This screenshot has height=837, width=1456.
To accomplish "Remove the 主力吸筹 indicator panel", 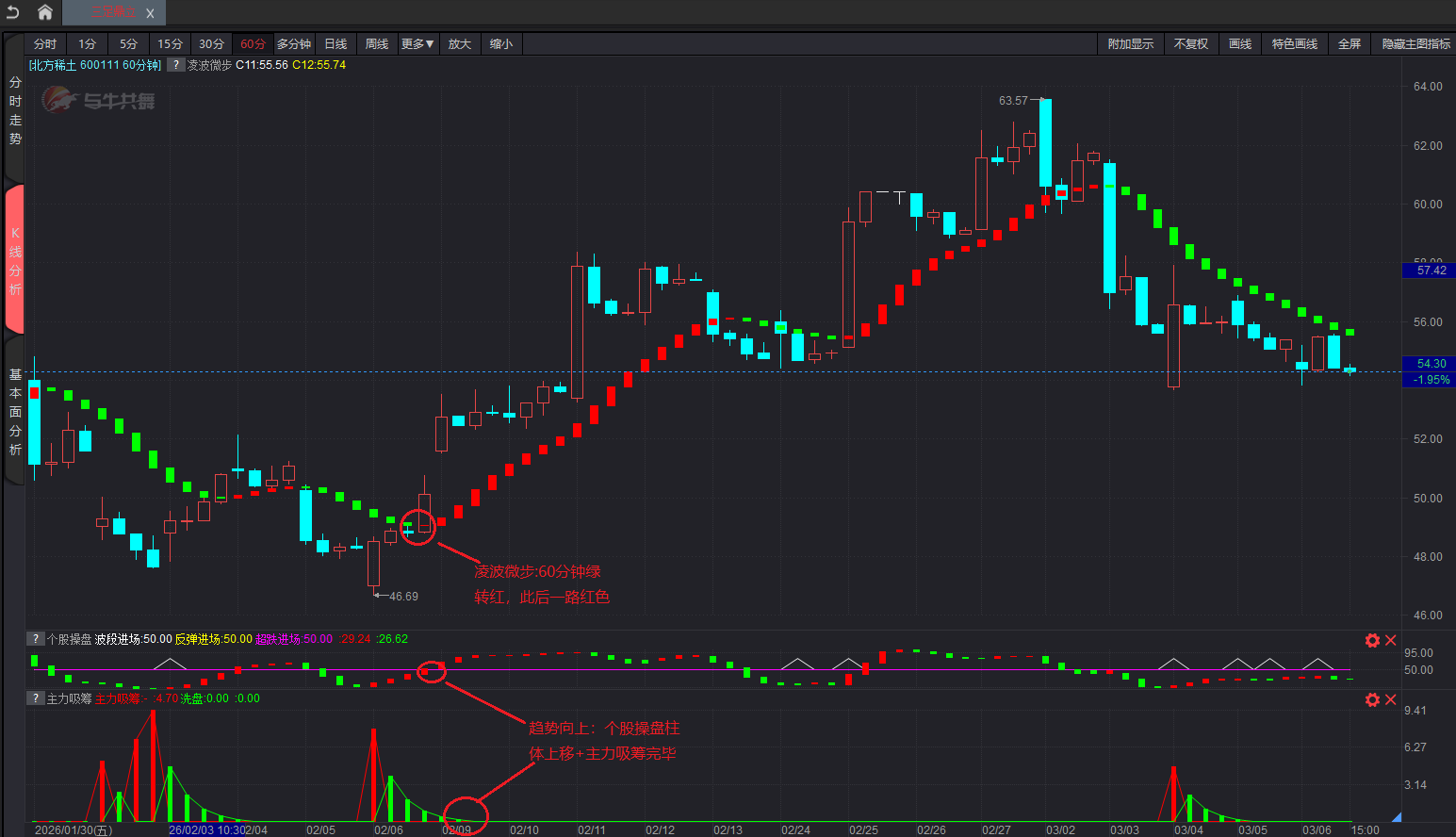I will point(1391,699).
